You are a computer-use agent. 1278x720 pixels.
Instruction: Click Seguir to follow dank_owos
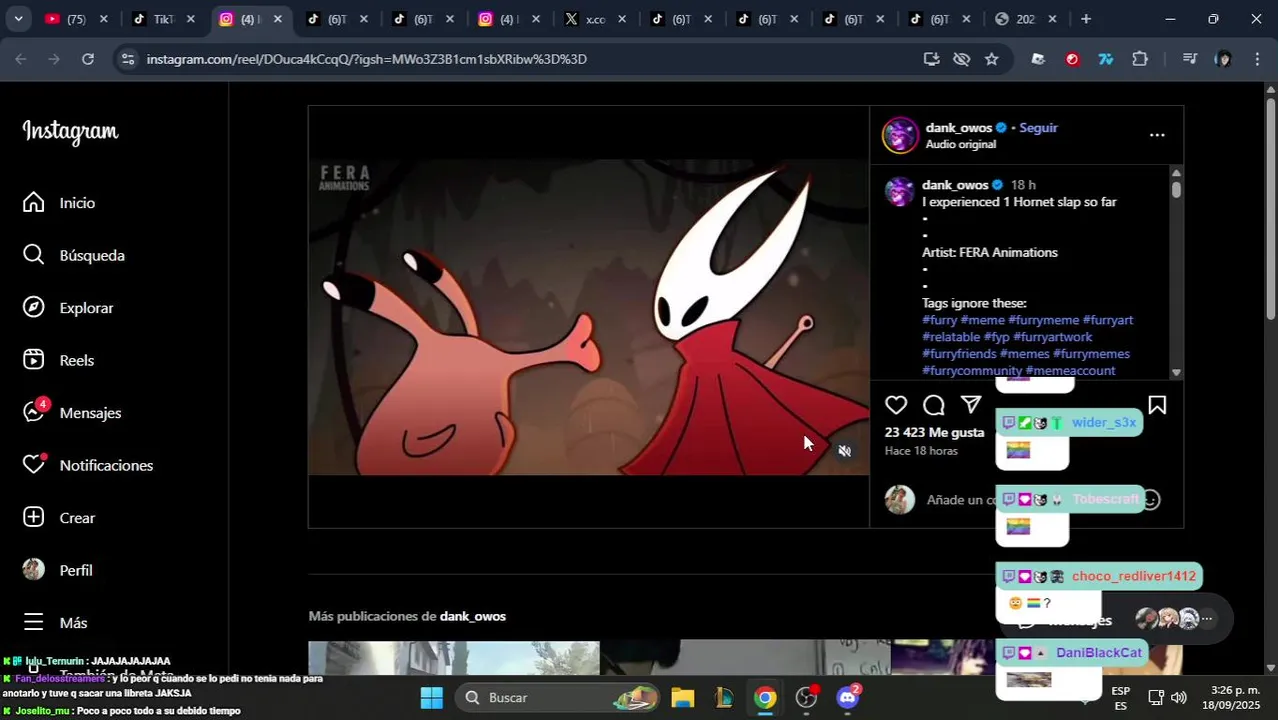tap(1038, 128)
